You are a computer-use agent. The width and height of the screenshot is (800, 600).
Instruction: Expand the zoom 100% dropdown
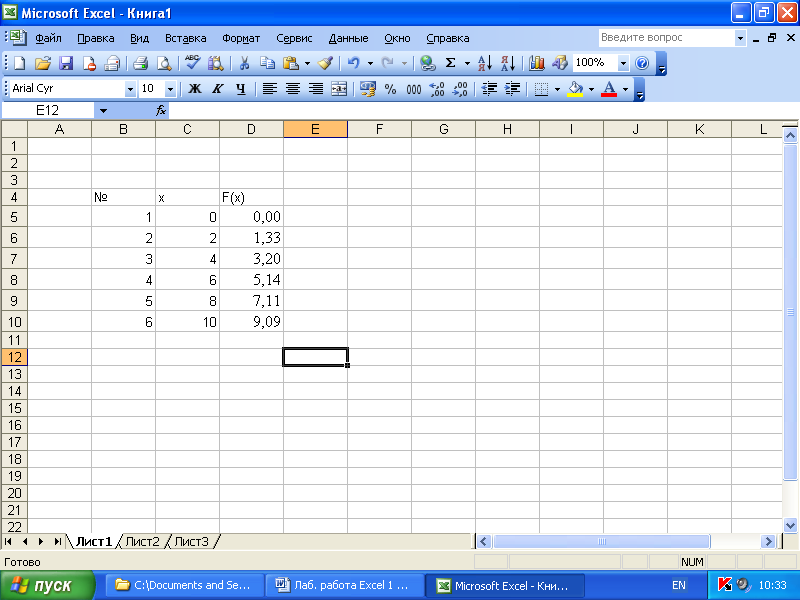623,63
